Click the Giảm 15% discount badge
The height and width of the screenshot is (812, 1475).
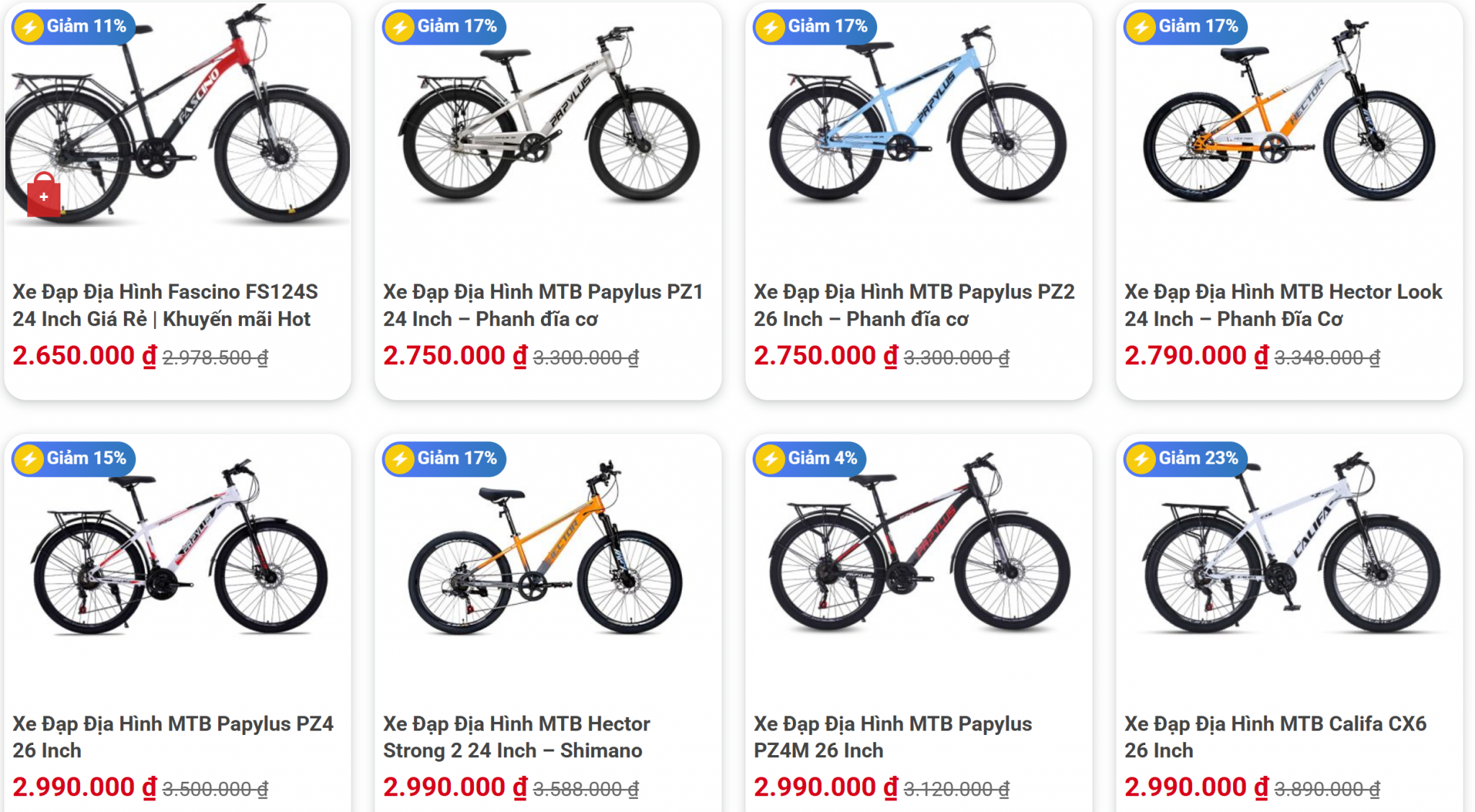coord(73,459)
